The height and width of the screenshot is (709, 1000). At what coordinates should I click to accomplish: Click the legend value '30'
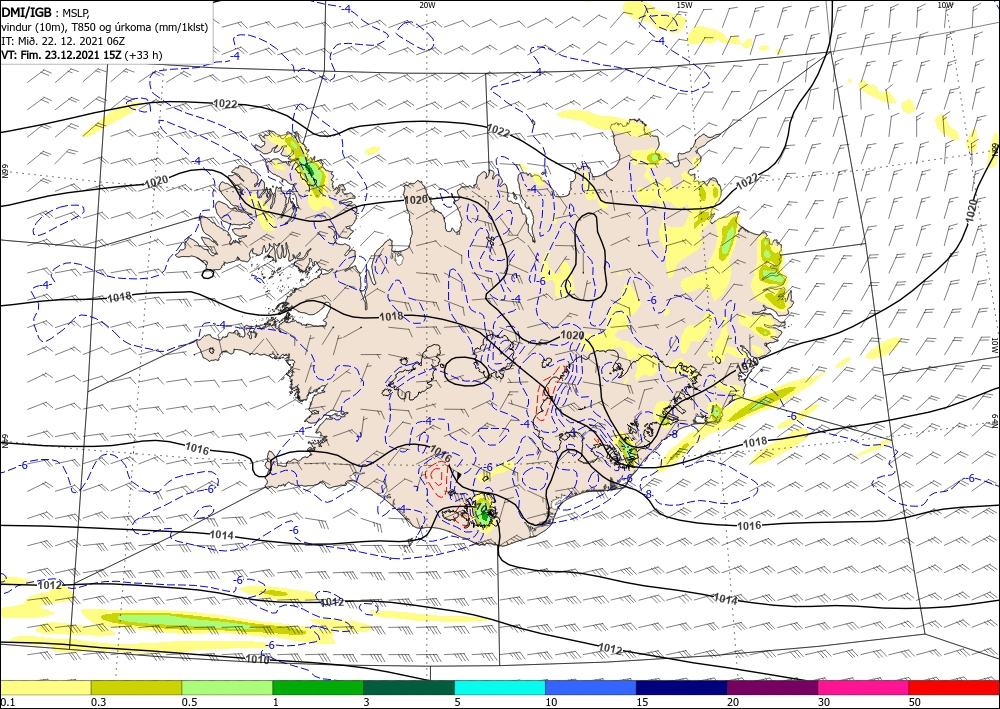pos(825,702)
